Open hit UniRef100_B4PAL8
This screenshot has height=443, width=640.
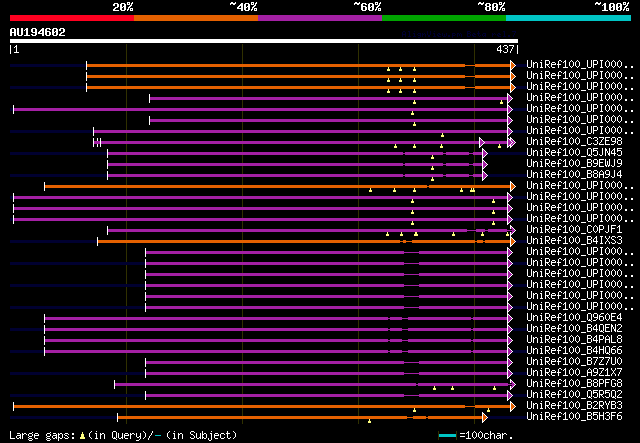tap(574, 340)
